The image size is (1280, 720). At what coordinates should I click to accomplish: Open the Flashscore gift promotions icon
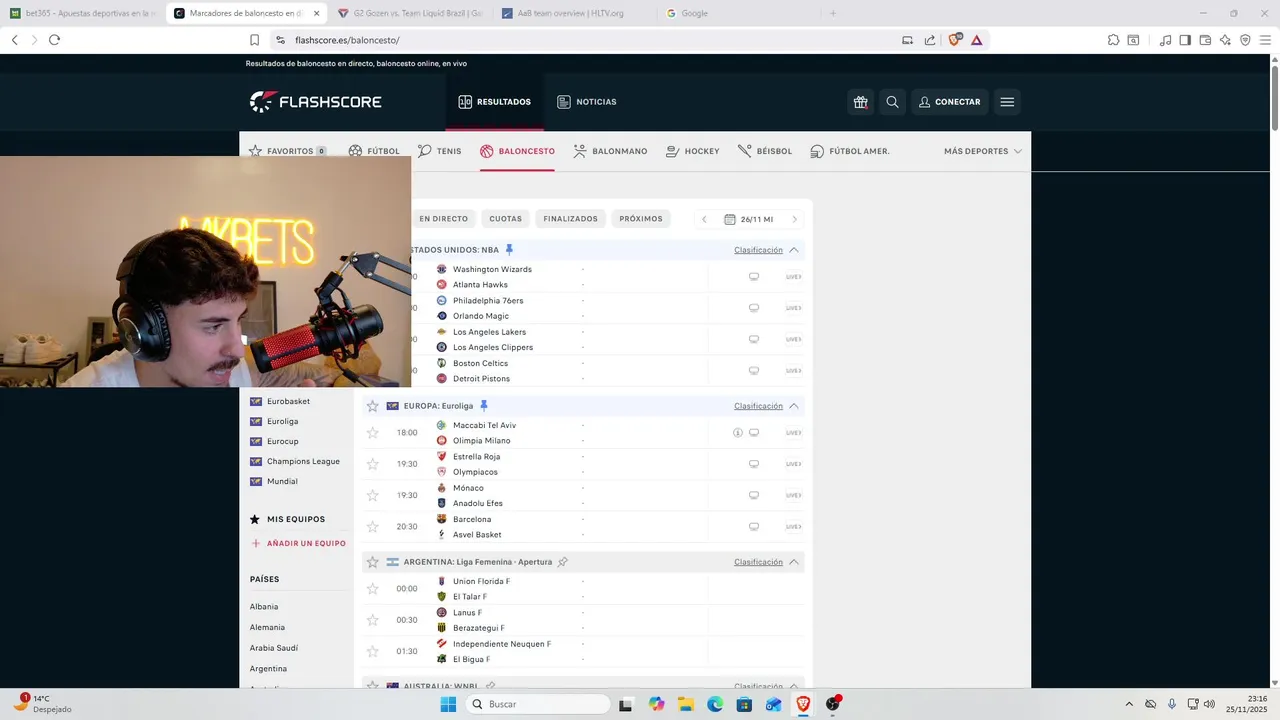pyautogui.click(x=860, y=102)
